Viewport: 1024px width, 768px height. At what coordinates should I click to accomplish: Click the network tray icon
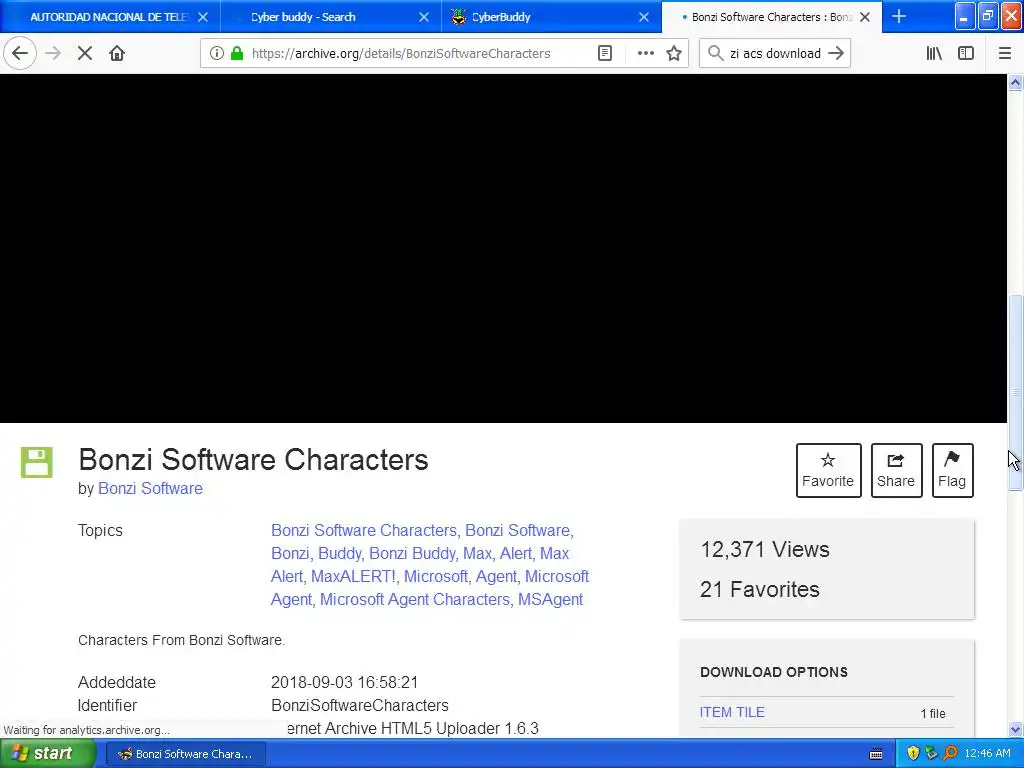(931, 754)
